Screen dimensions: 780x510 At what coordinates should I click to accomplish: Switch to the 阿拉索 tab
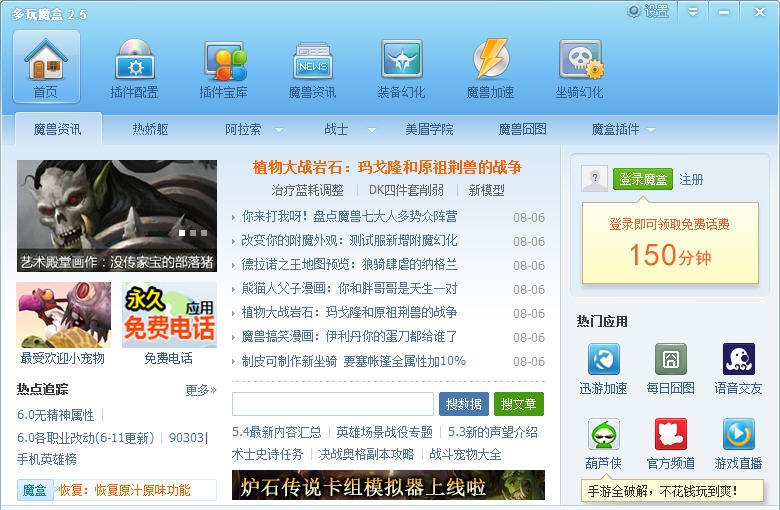point(243,129)
